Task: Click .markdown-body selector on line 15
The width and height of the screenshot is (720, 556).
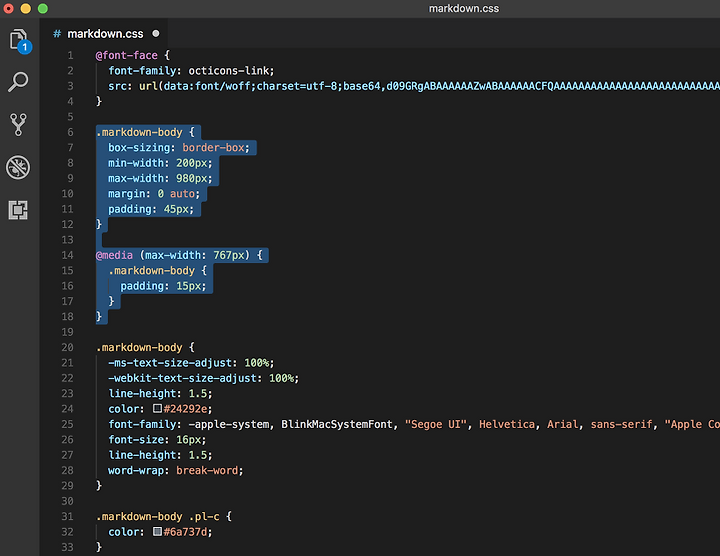Action: pyautogui.click(x=152, y=270)
